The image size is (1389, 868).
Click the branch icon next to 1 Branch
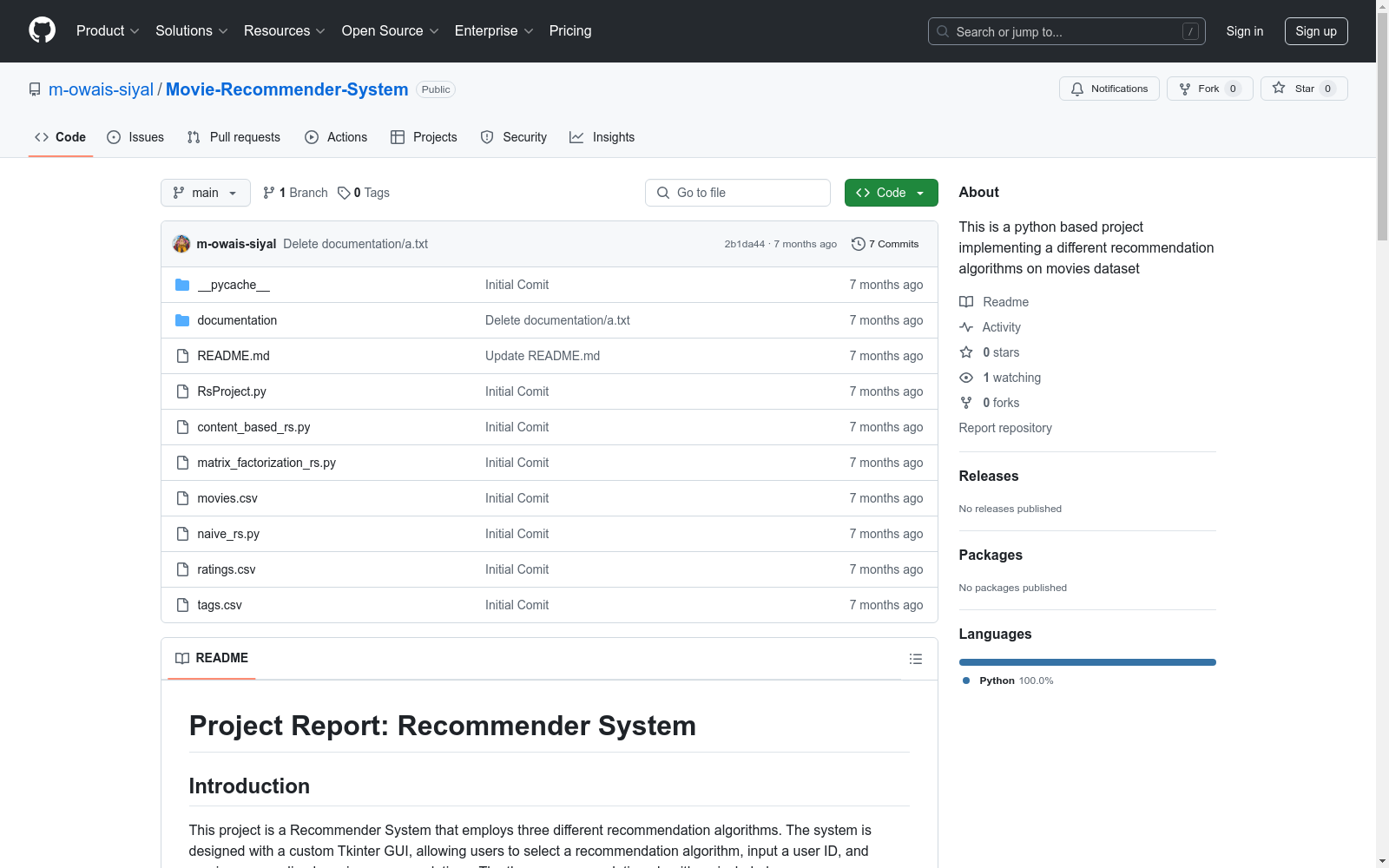click(x=269, y=193)
